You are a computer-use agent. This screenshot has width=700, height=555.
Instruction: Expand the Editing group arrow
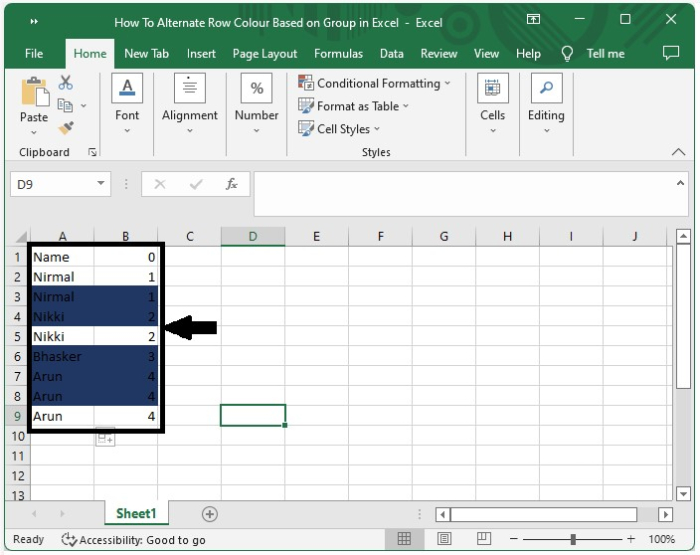[x=547, y=131]
